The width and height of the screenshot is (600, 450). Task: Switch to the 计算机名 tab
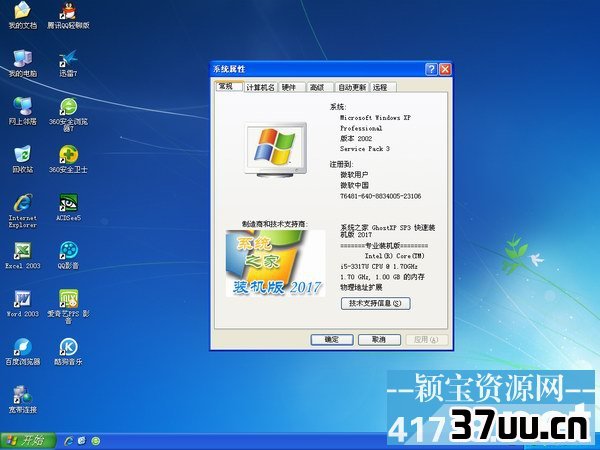(261, 88)
